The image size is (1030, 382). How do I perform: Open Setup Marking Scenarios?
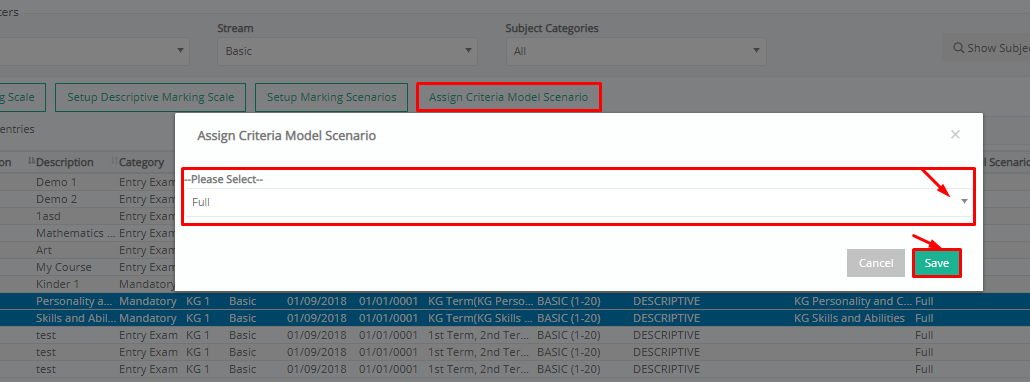pyautogui.click(x=332, y=97)
